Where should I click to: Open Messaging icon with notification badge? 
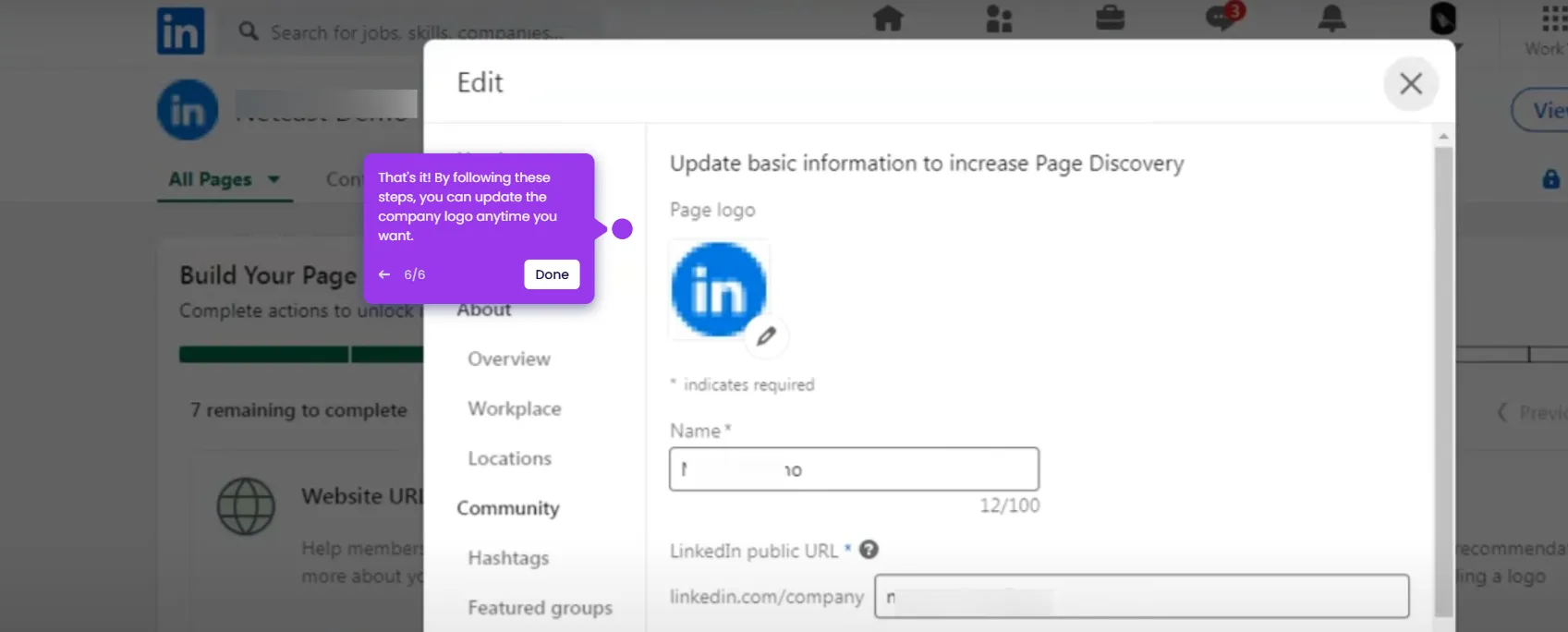(1223, 16)
